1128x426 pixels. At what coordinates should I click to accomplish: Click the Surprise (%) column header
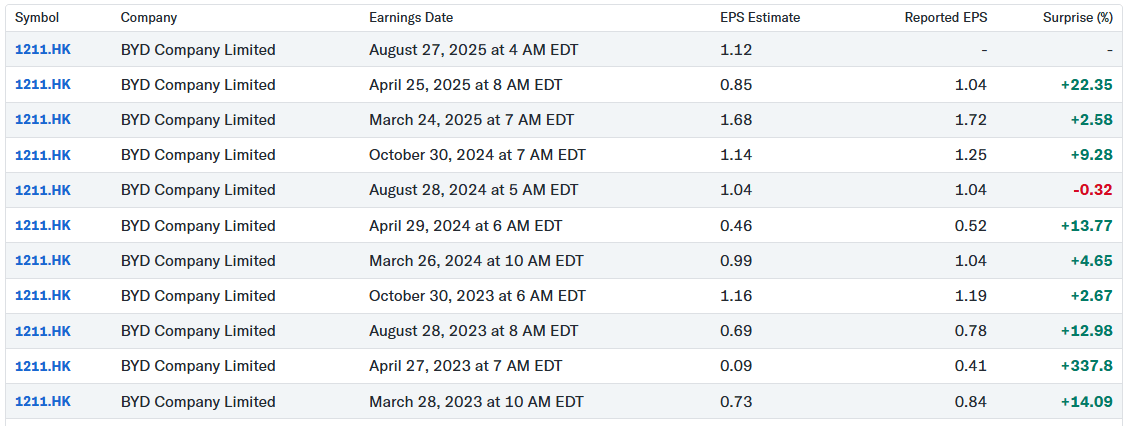pyautogui.click(x=1077, y=18)
